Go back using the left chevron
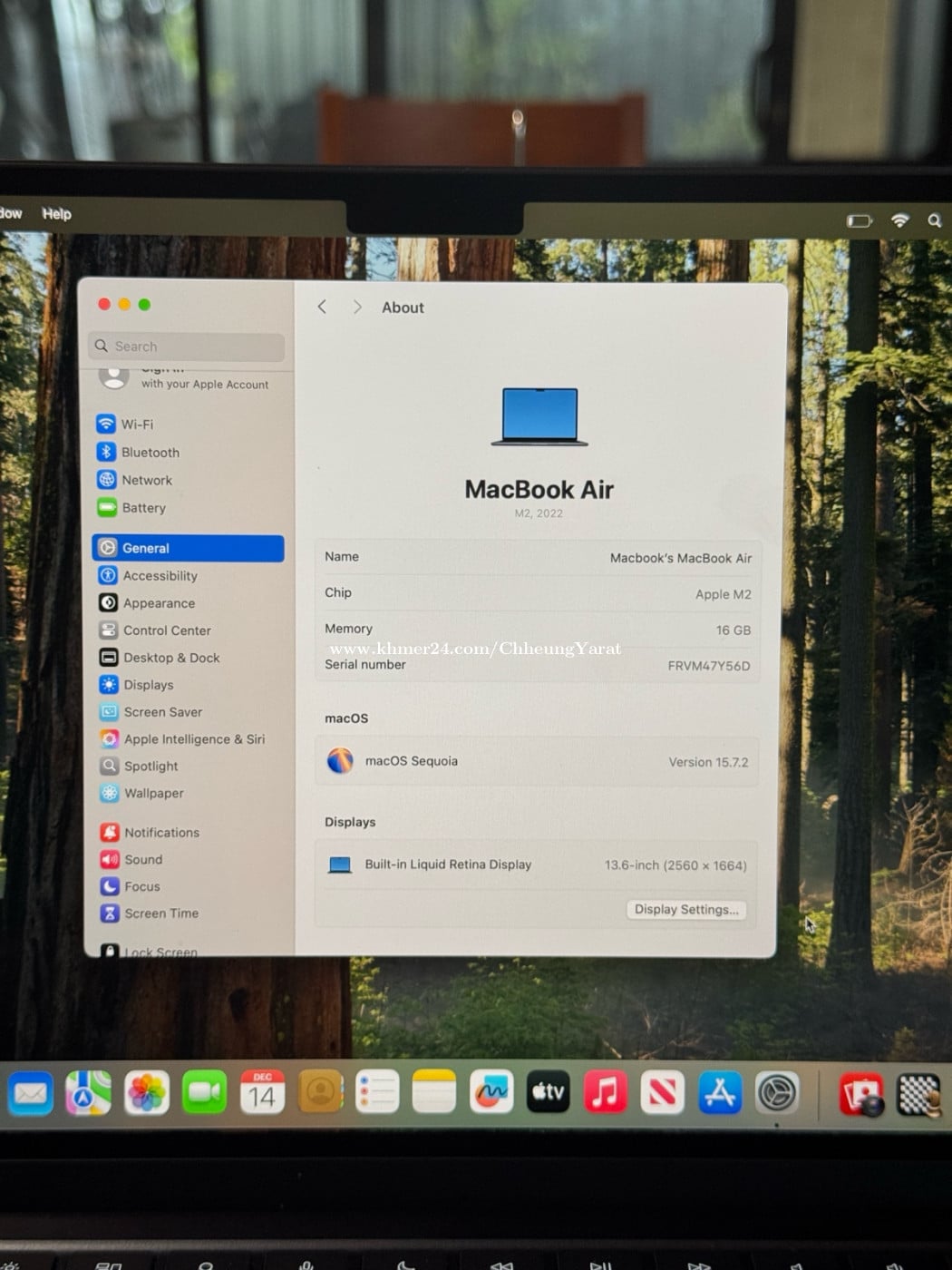This screenshot has height=1270, width=952. click(x=322, y=308)
